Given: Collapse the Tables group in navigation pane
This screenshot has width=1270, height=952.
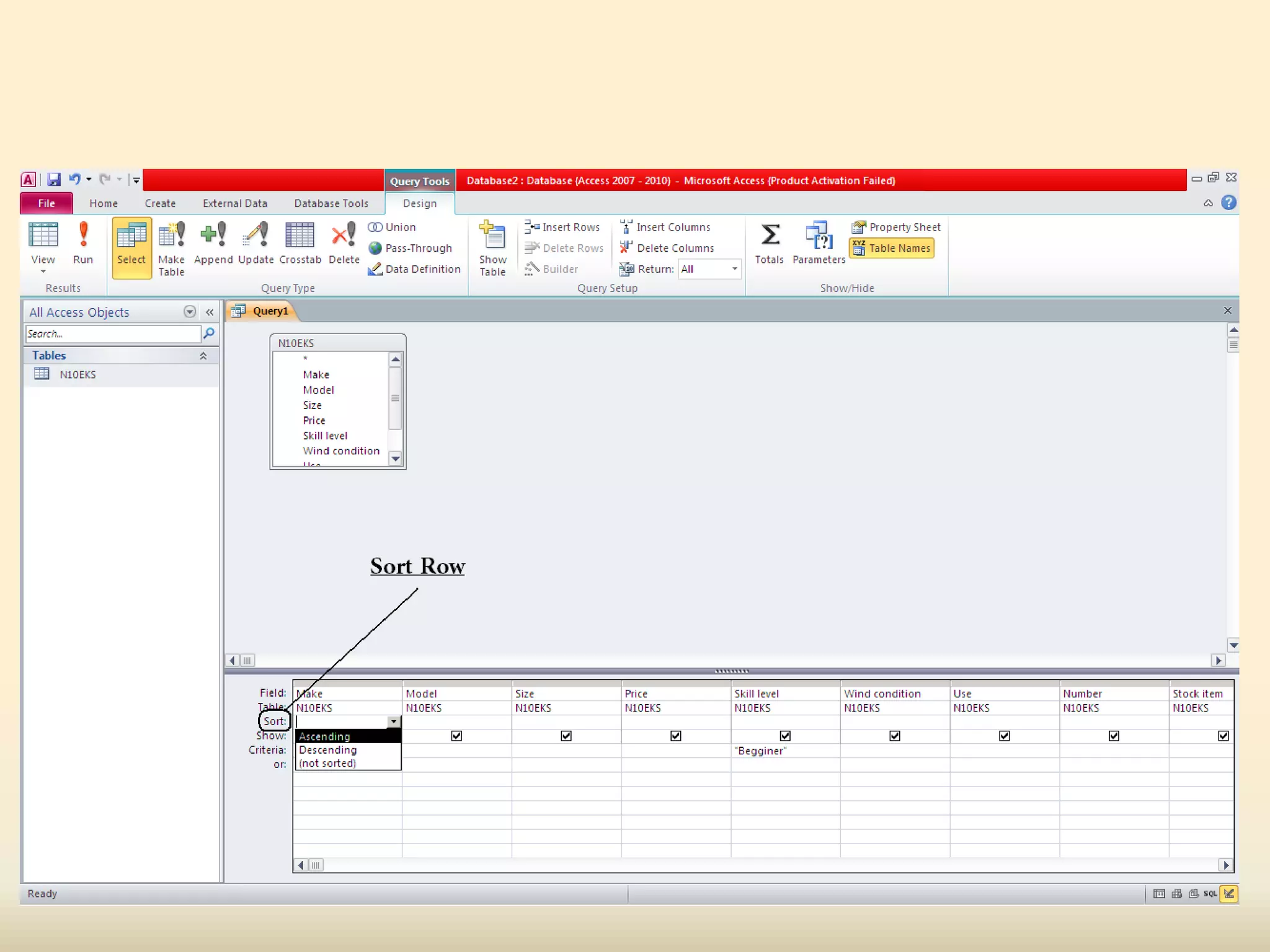Looking at the screenshot, I should tap(203, 355).
